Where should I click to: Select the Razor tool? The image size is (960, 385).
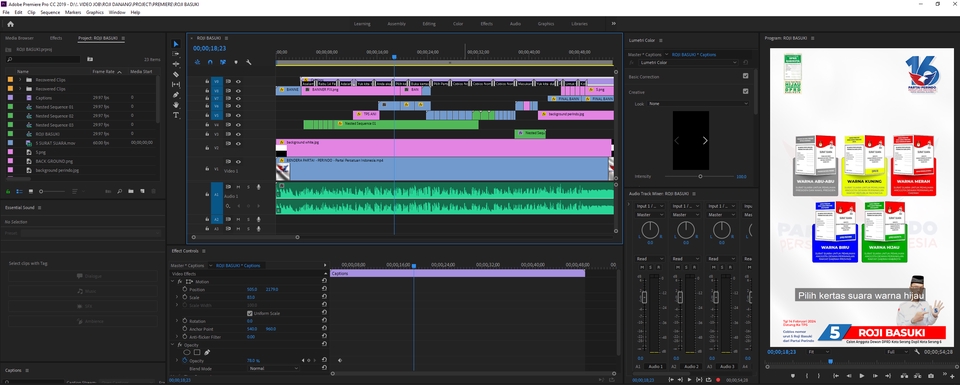tap(176, 74)
